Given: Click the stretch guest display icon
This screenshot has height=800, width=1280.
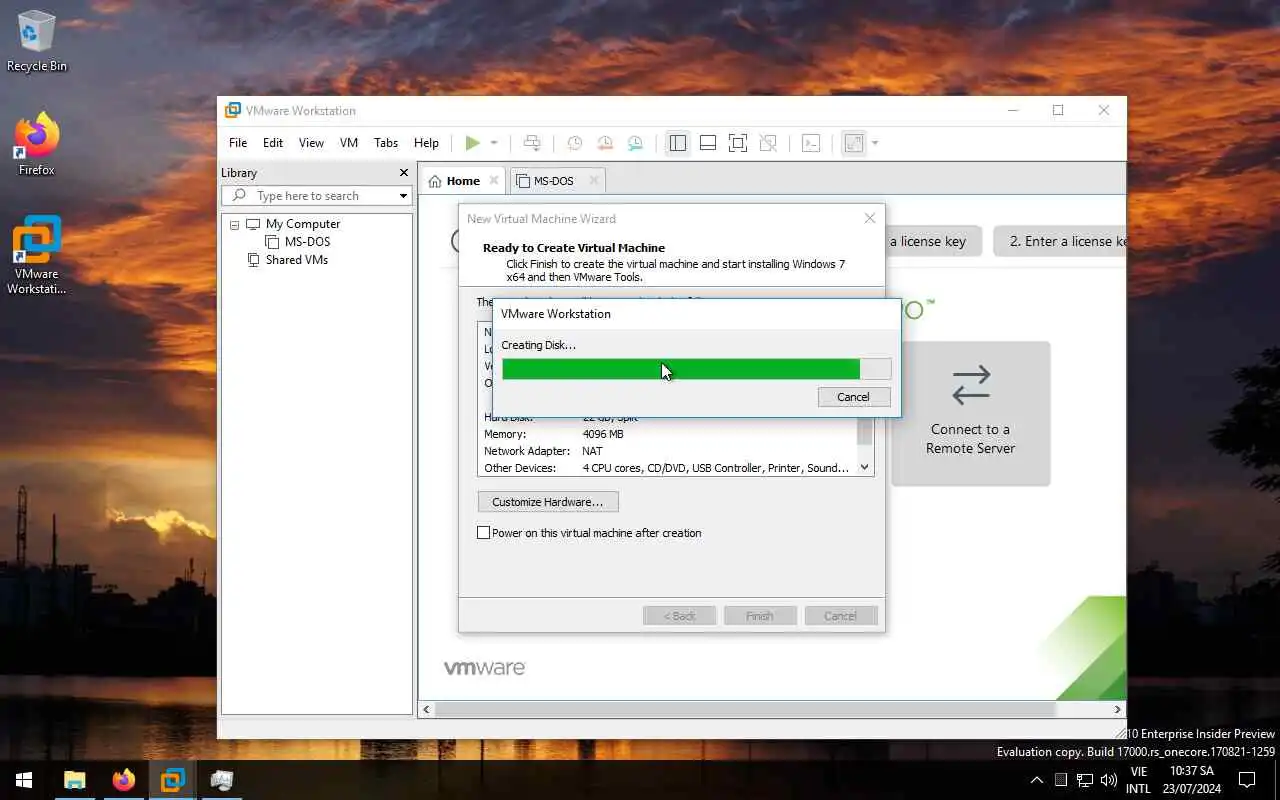Looking at the screenshot, I should coord(854,143).
